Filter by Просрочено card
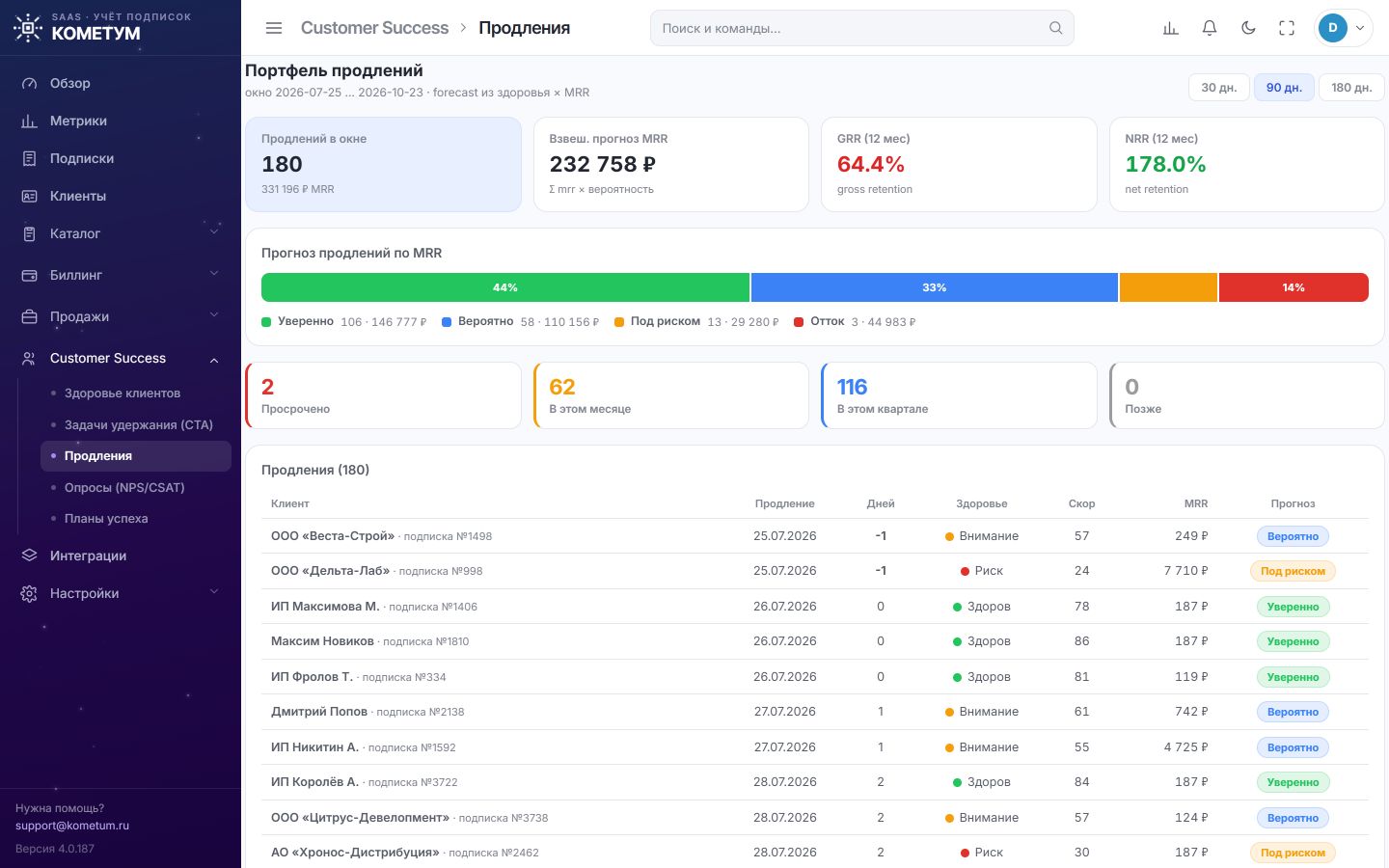1389x868 pixels. (x=383, y=395)
